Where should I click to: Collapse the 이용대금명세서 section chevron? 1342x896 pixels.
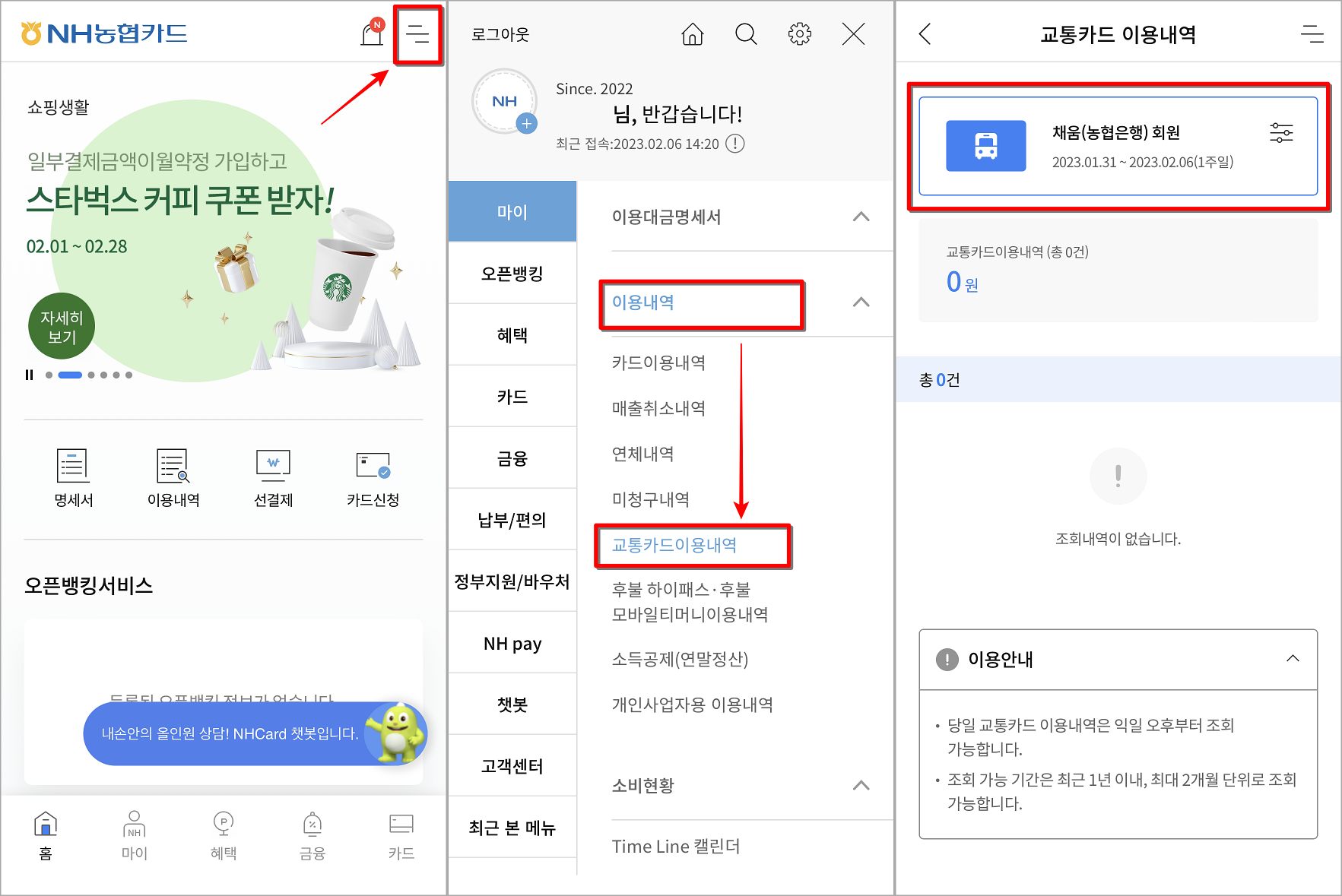(861, 217)
